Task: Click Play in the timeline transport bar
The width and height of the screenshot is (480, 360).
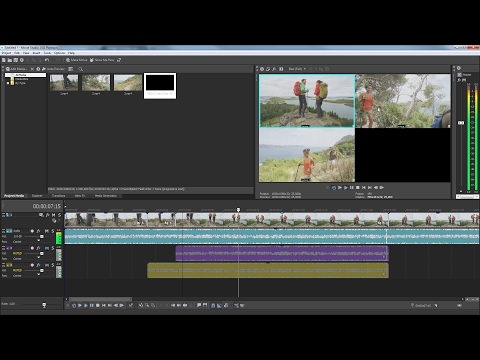Action: [86, 305]
